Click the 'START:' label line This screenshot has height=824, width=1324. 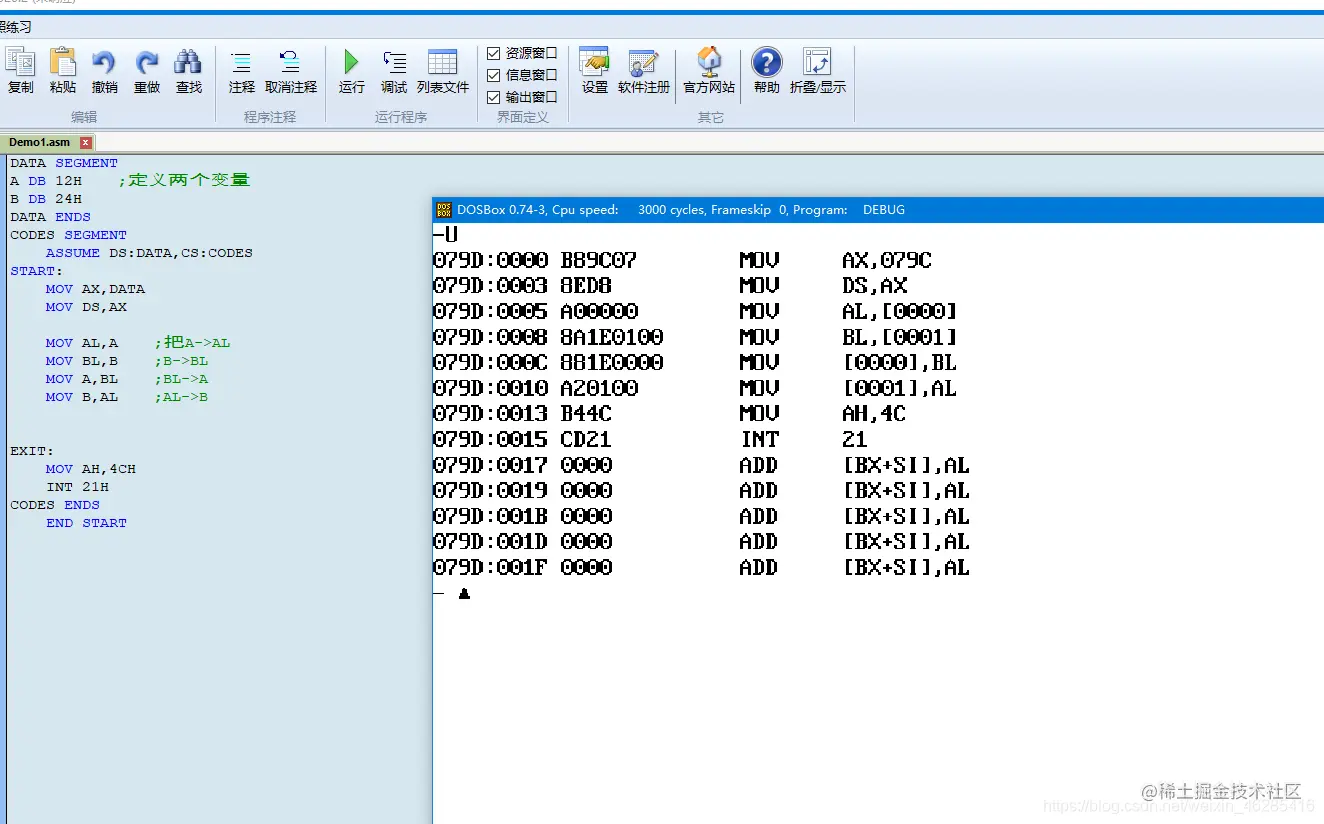pos(36,271)
